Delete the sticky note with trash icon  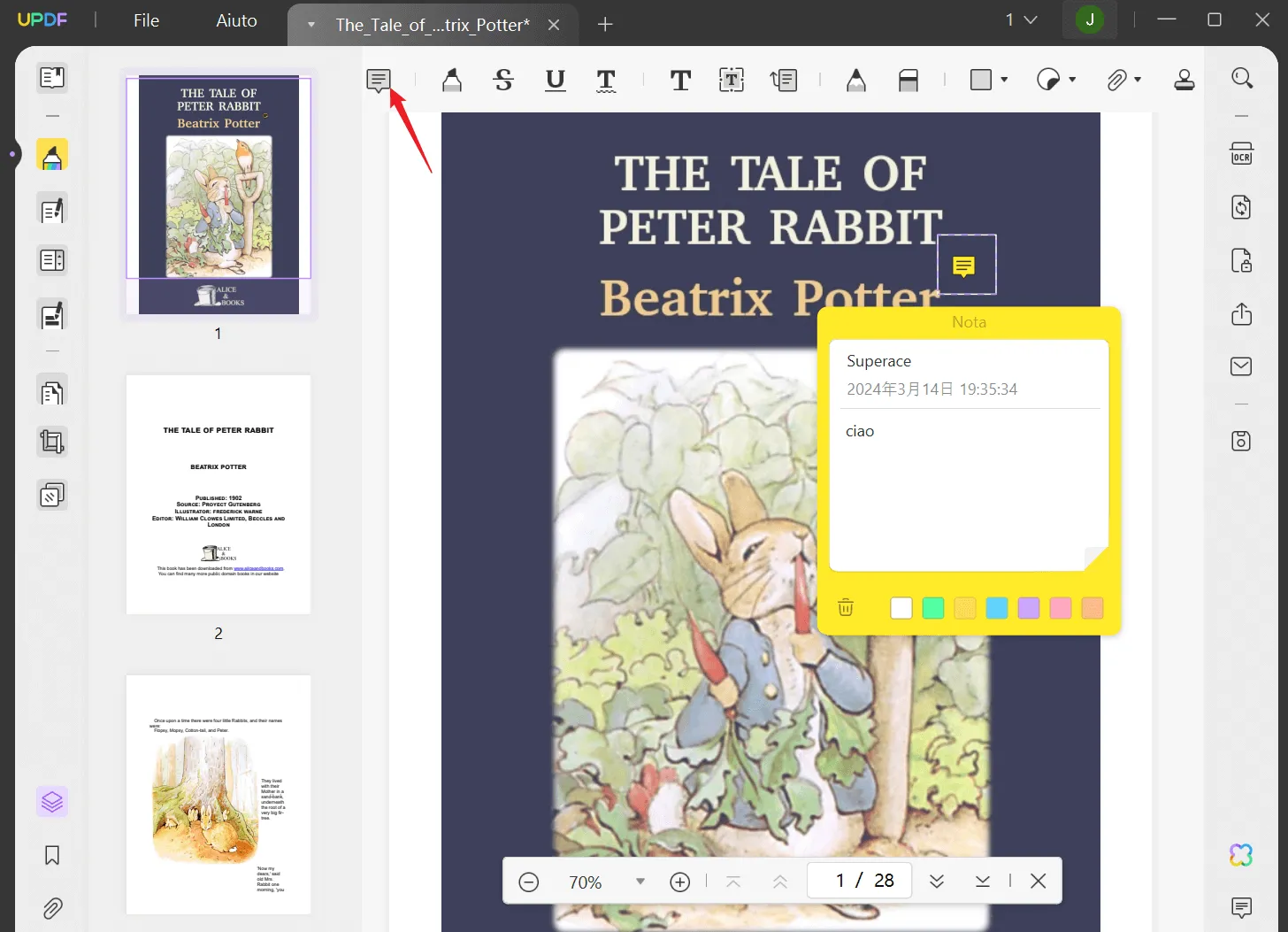click(846, 607)
